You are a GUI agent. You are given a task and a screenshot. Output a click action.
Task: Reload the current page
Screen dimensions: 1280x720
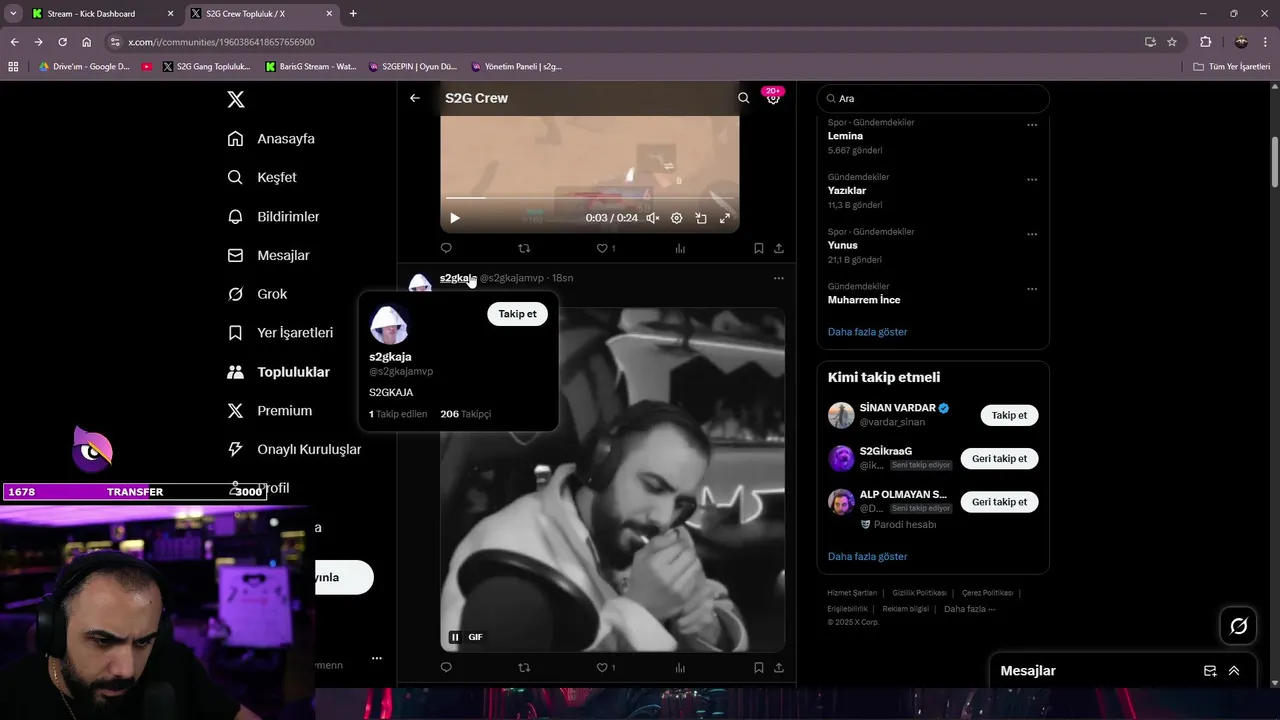click(x=62, y=42)
